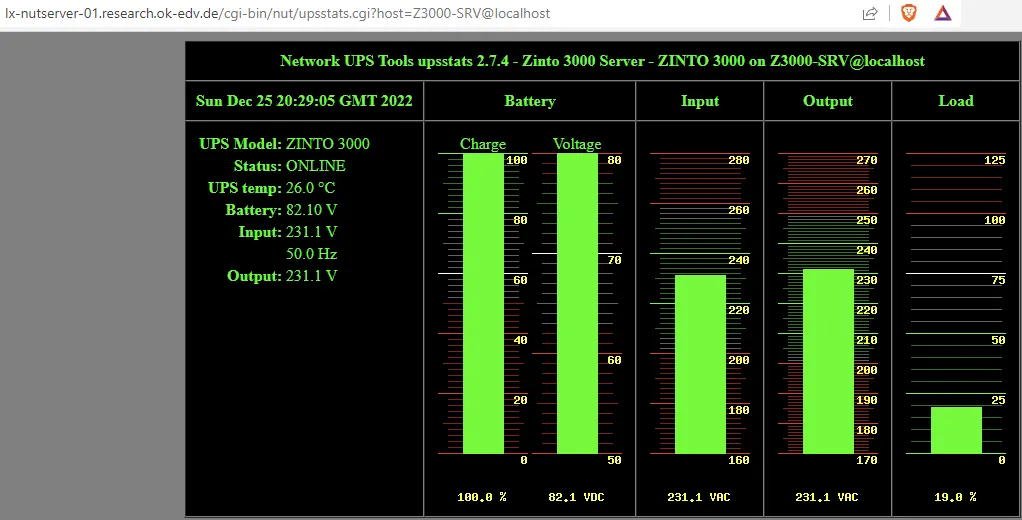Click the 50.0 Hz frequency value

pos(312,254)
